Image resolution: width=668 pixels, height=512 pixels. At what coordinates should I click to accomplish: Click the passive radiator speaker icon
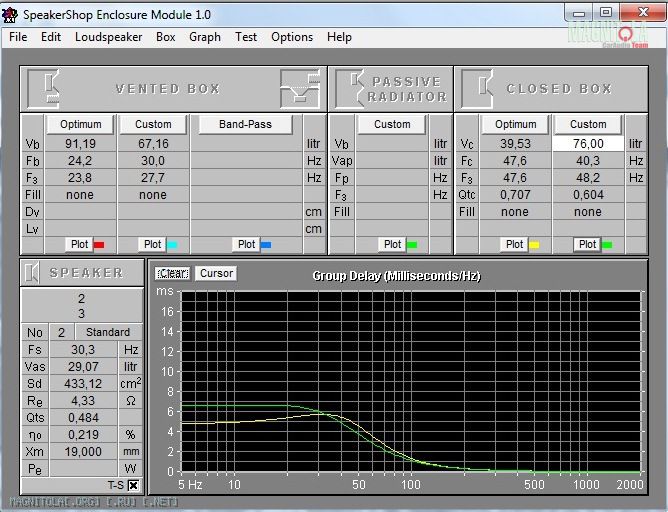click(x=349, y=89)
